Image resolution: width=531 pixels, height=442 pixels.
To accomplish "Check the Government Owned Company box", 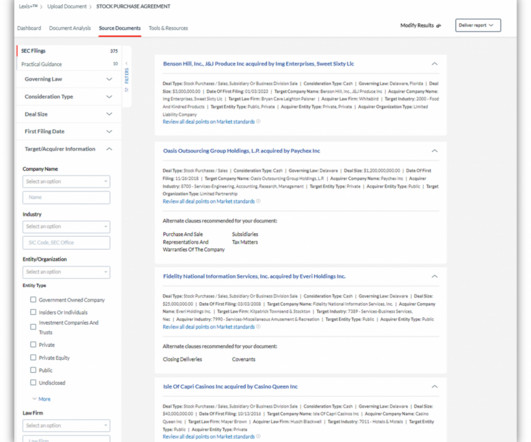I will pyautogui.click(x=33, y=300).
